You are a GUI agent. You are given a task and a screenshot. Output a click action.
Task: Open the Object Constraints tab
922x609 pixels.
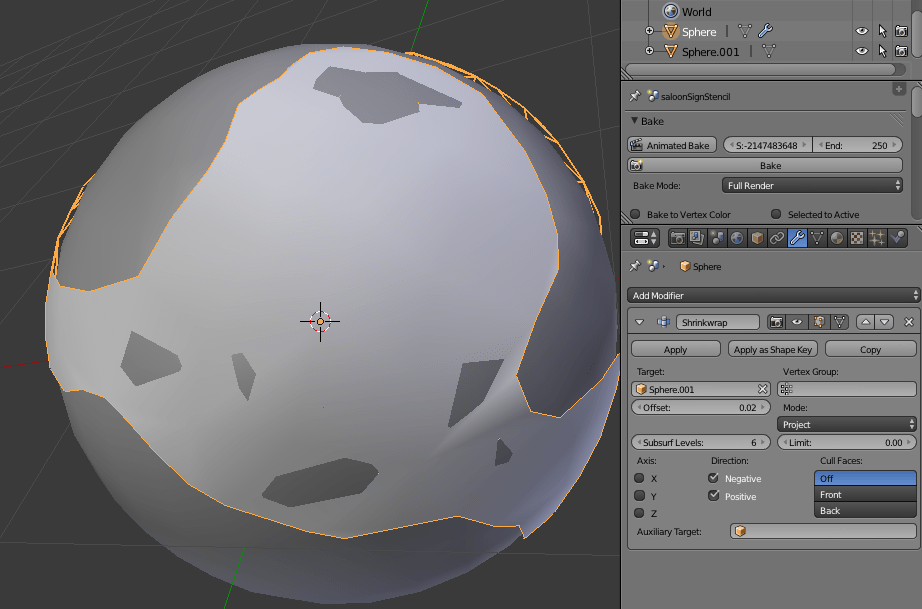[x=775, y=237]
